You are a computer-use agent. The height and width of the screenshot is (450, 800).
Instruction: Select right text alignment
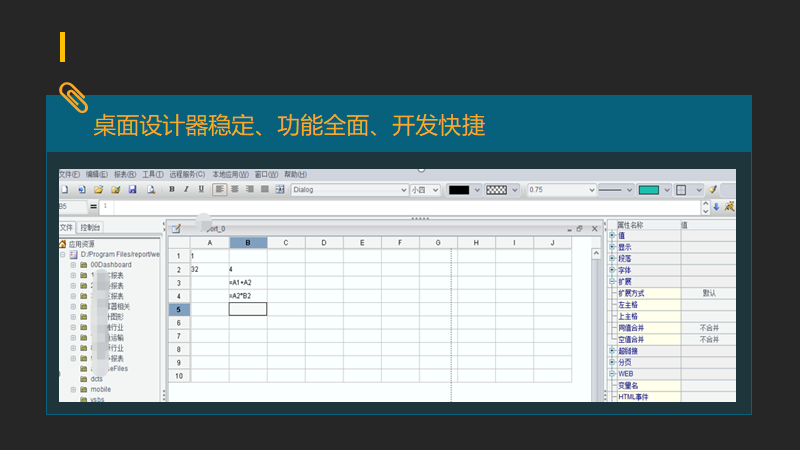(x=249, y=189)
